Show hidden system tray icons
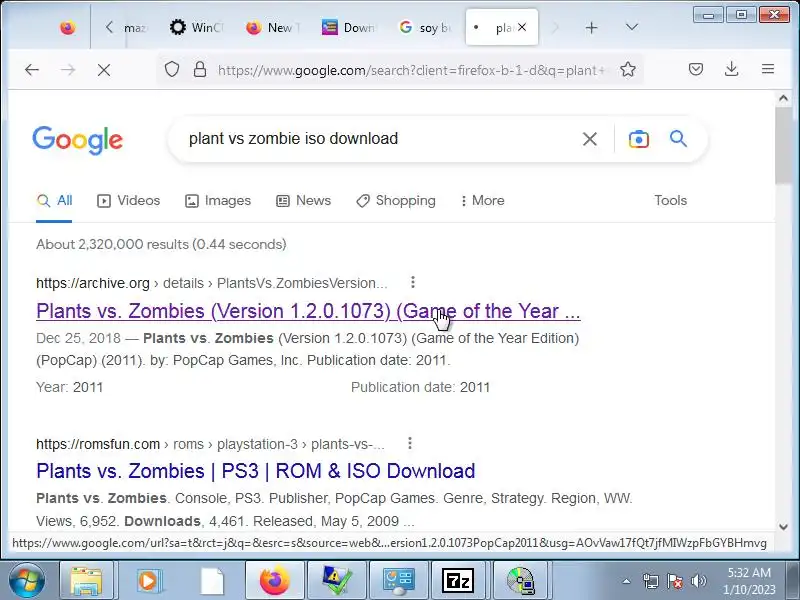800x600 pixels. click(626, 581)
